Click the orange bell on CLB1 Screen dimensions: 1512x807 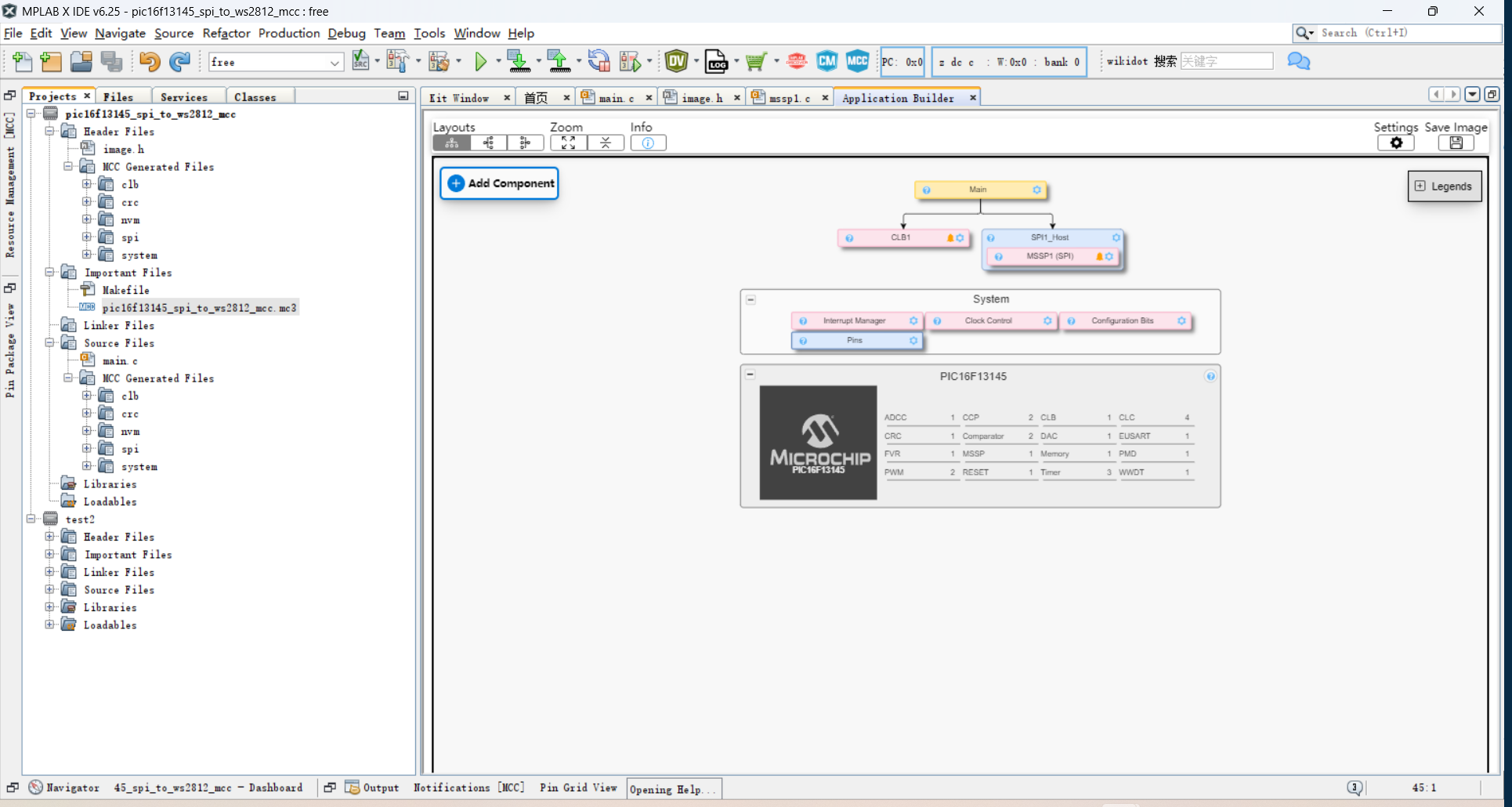(950, 237)
